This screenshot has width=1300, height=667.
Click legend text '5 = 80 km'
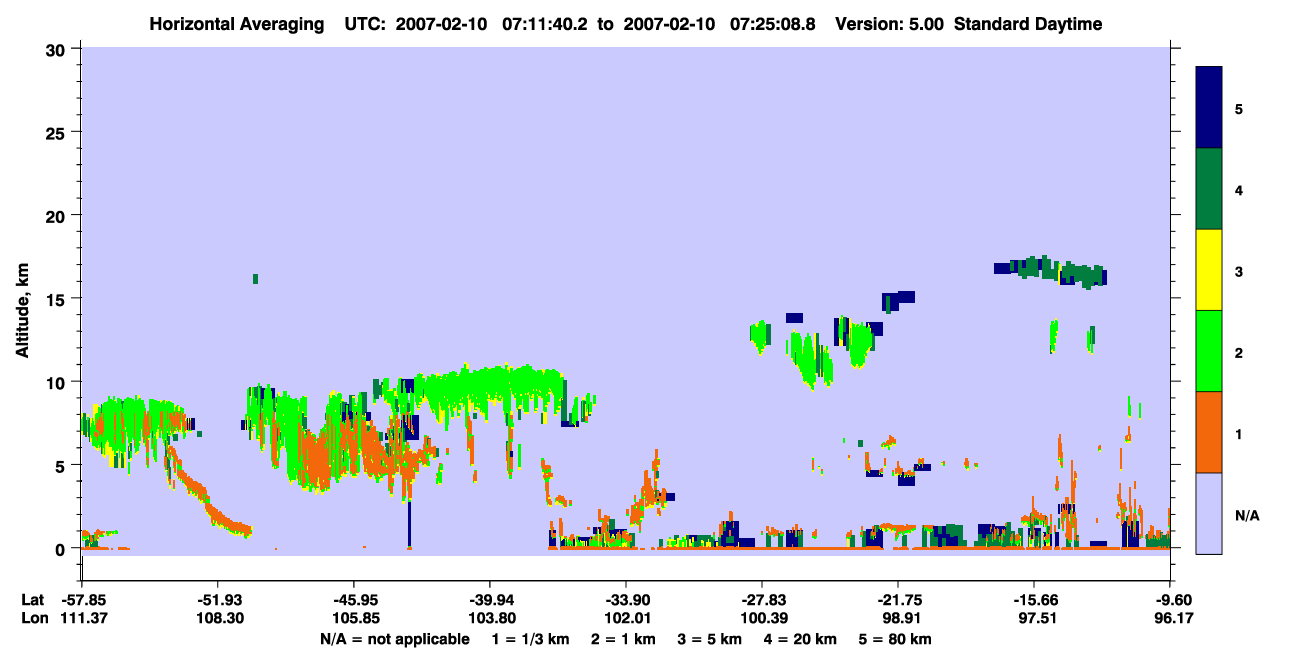895,639
